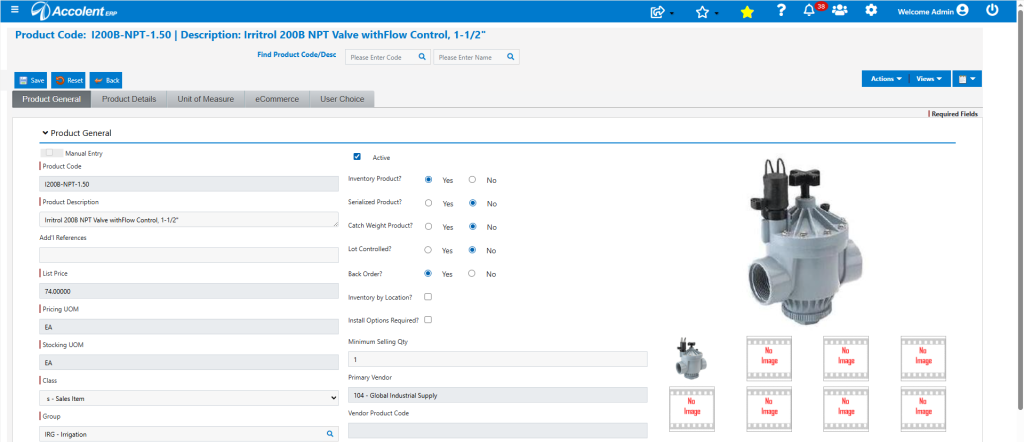The width and height of the screenshot is (1024, 442).
Task: Click the Primary Vendor field
Action: (x=498, y=395)
